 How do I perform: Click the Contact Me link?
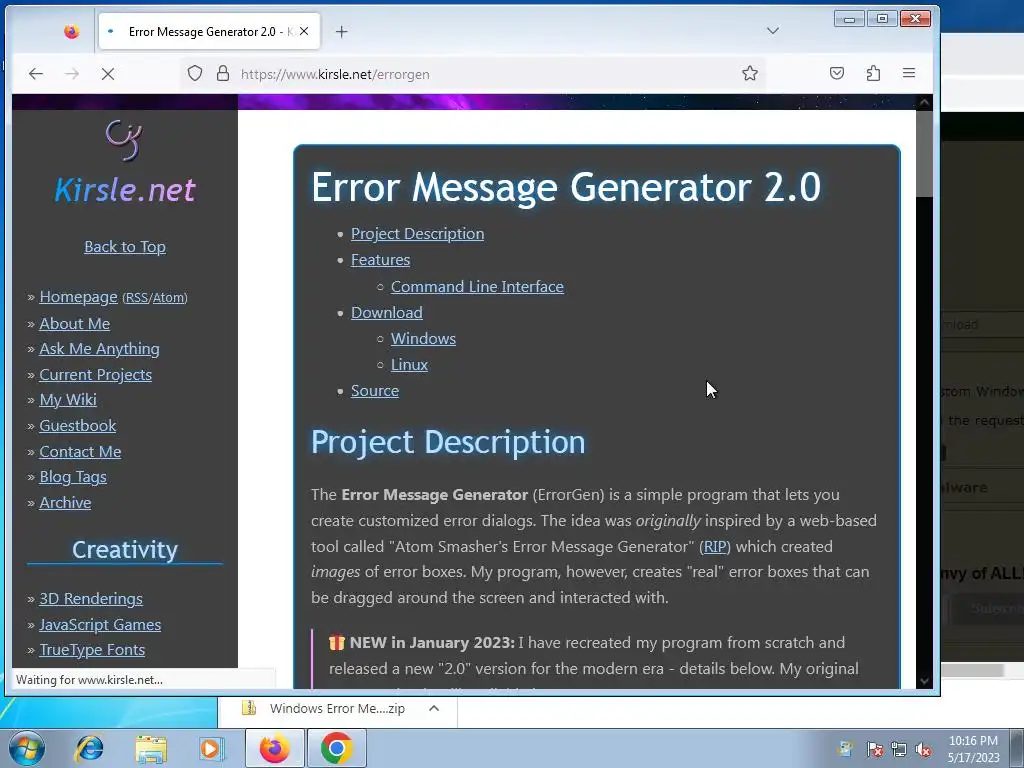(x=80, y=451)
